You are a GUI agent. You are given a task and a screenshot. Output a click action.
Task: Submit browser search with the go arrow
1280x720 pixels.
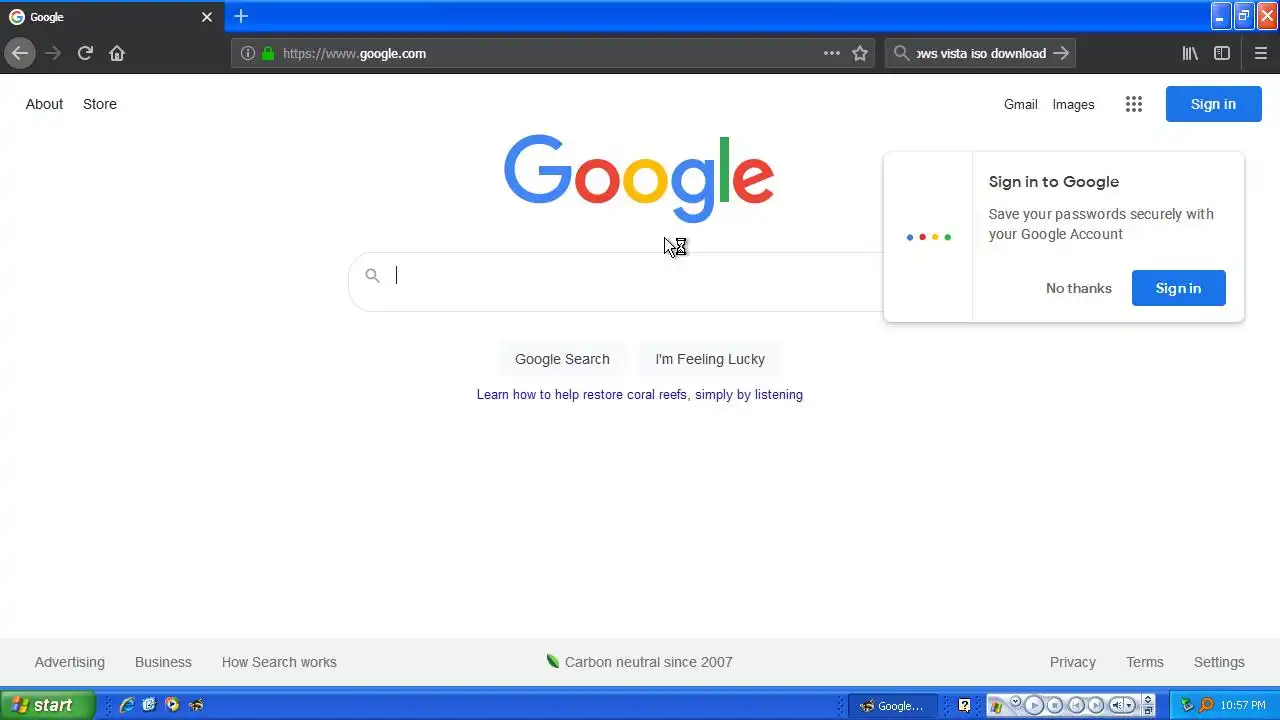pos(1061,53)
